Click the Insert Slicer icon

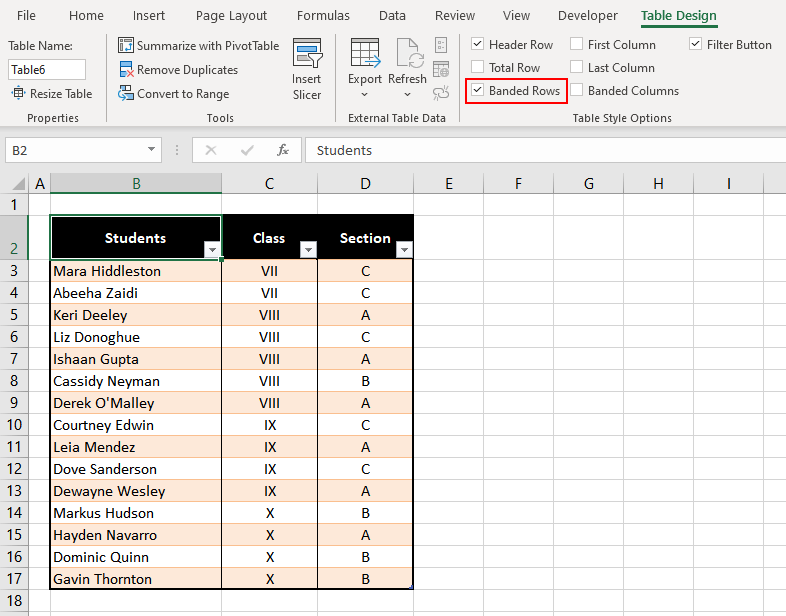(x=307, y=53)
